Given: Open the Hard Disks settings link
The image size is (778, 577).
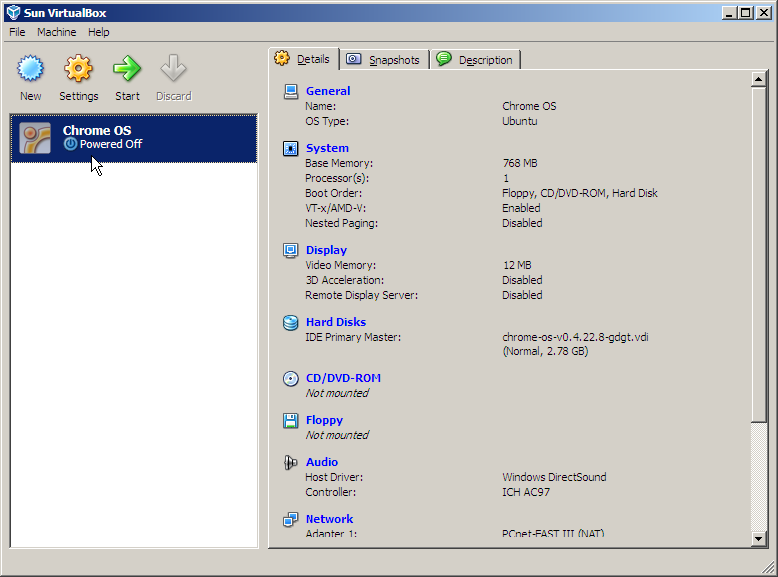Looking at the screenshot, I should click(x=336, y=322).
